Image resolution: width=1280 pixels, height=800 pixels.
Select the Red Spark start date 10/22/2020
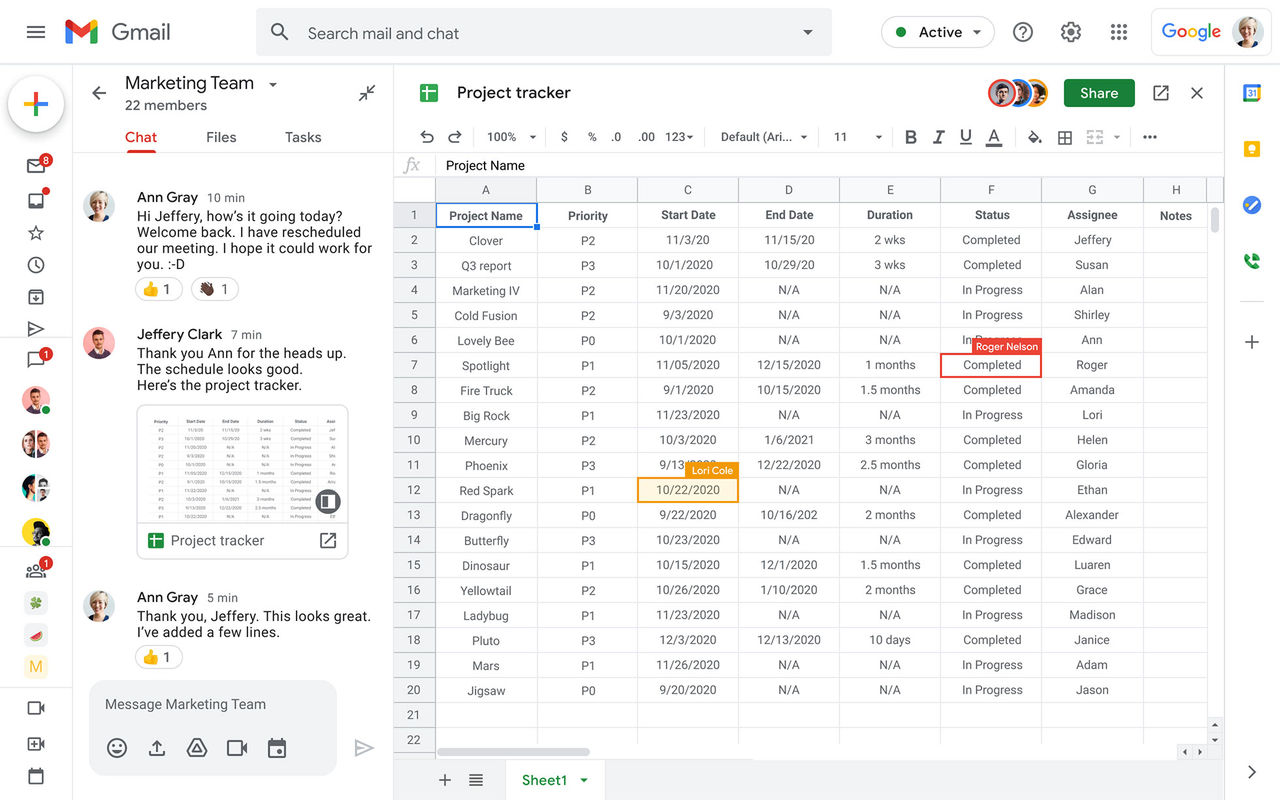(688, 490)
